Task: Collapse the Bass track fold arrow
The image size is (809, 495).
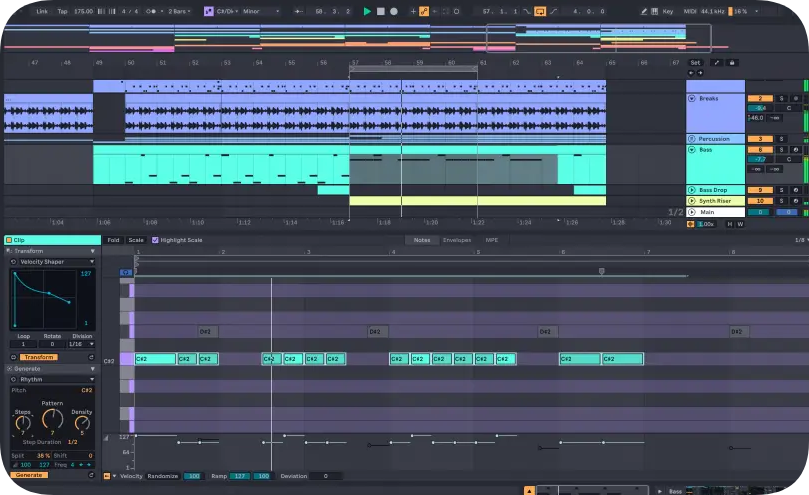Action: click(692, 150)
